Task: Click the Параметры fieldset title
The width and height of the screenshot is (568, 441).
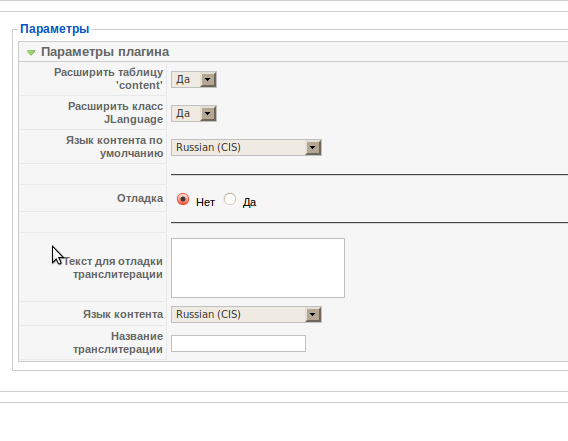Action: tap(55, 29)
